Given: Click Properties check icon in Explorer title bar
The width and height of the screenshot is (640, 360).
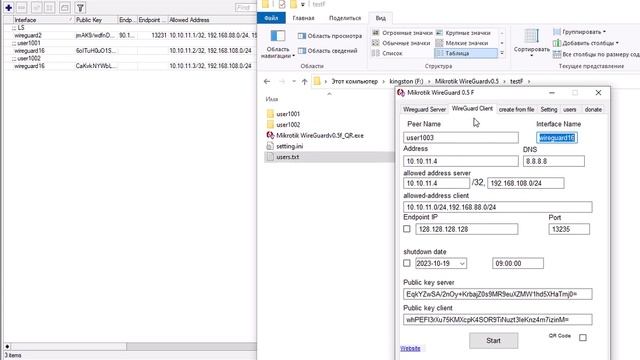Looking at the screenshot, I should 282,4.
